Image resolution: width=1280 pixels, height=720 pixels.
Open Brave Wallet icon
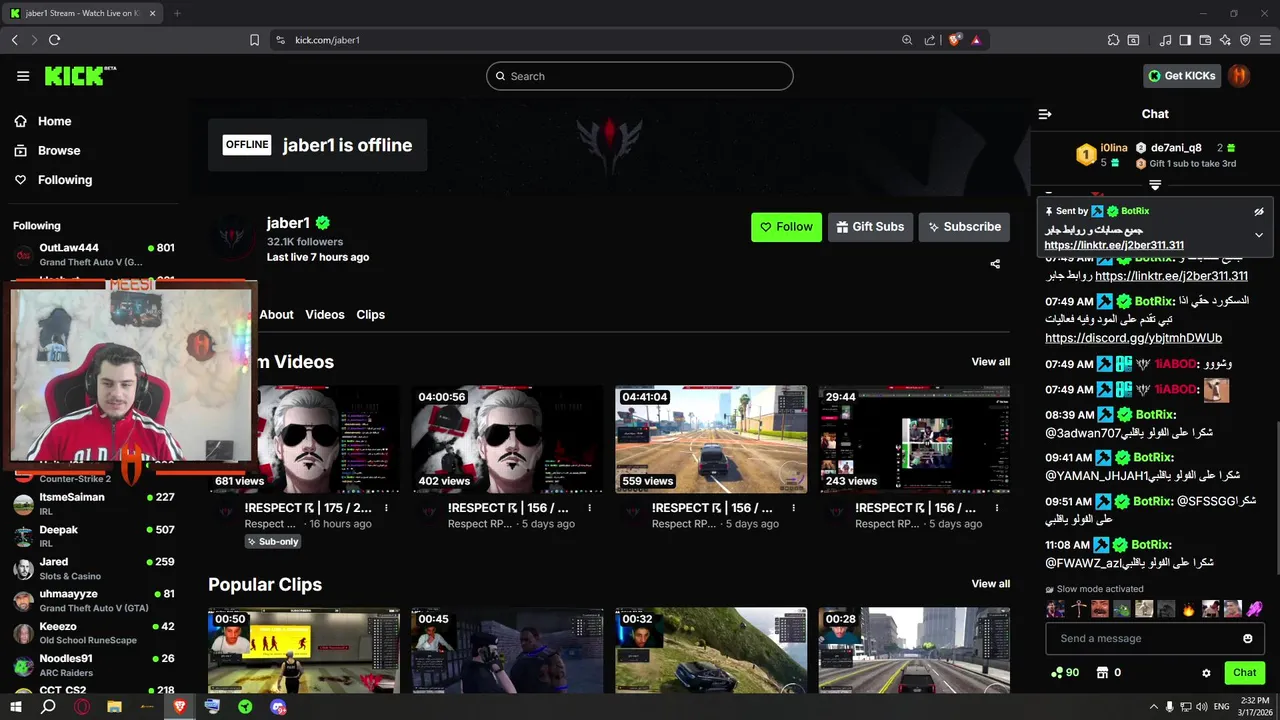[x=1205, y=40]
